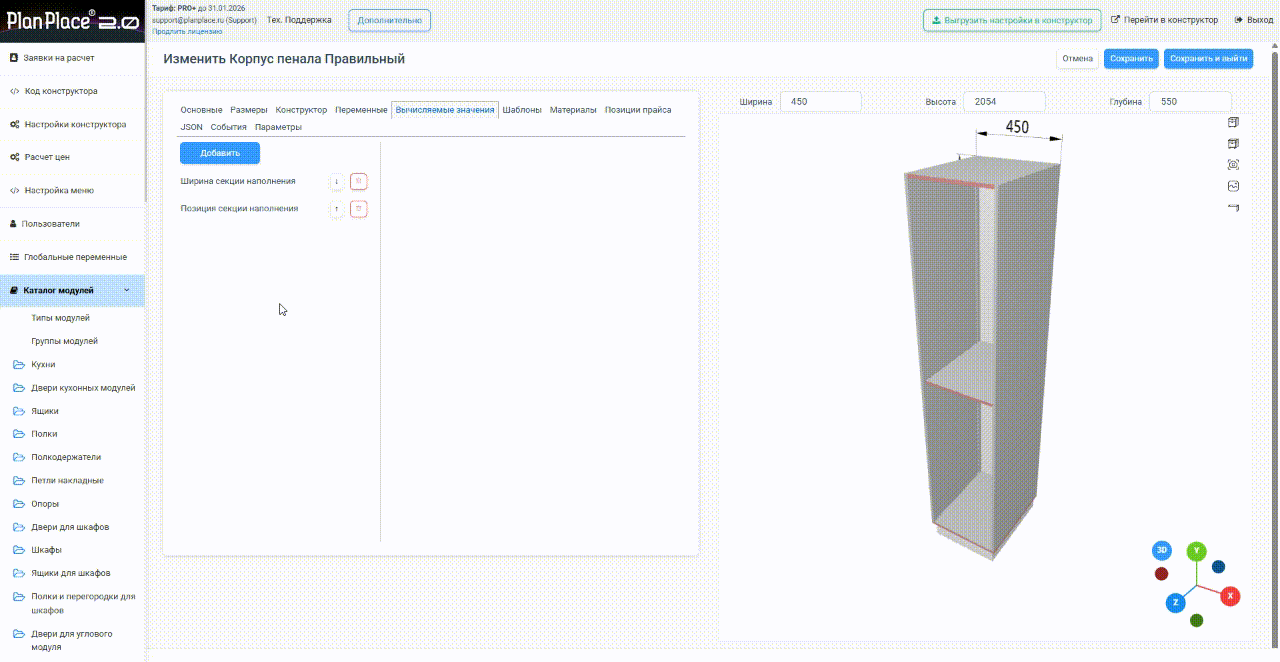The width and height of the screenshot is (1280, 662).
Task: Move 'Позиция секции наполнения' up with arrow icon
Action: point(337,209)
